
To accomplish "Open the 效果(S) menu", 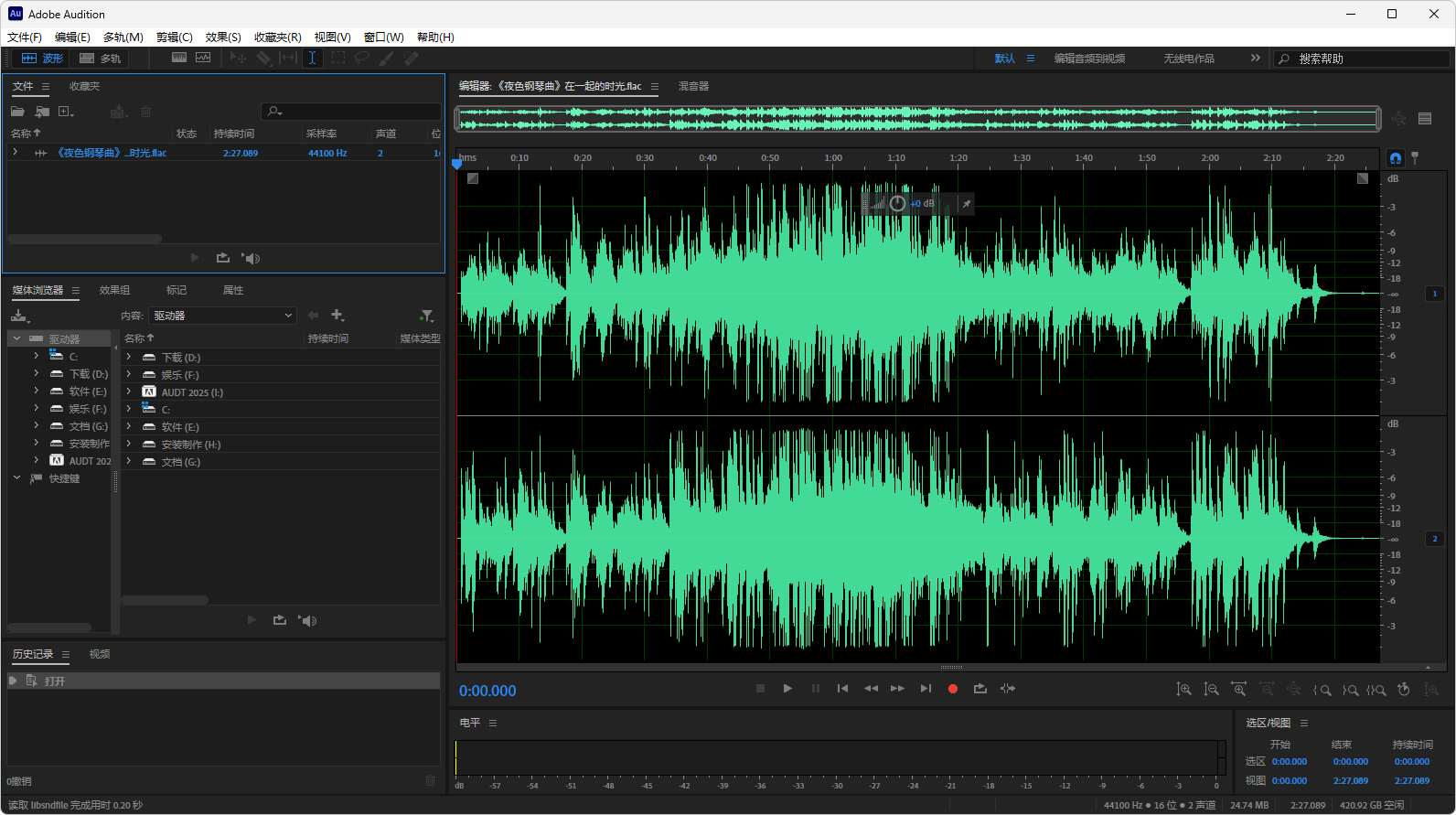I will (x=223, y=38).
